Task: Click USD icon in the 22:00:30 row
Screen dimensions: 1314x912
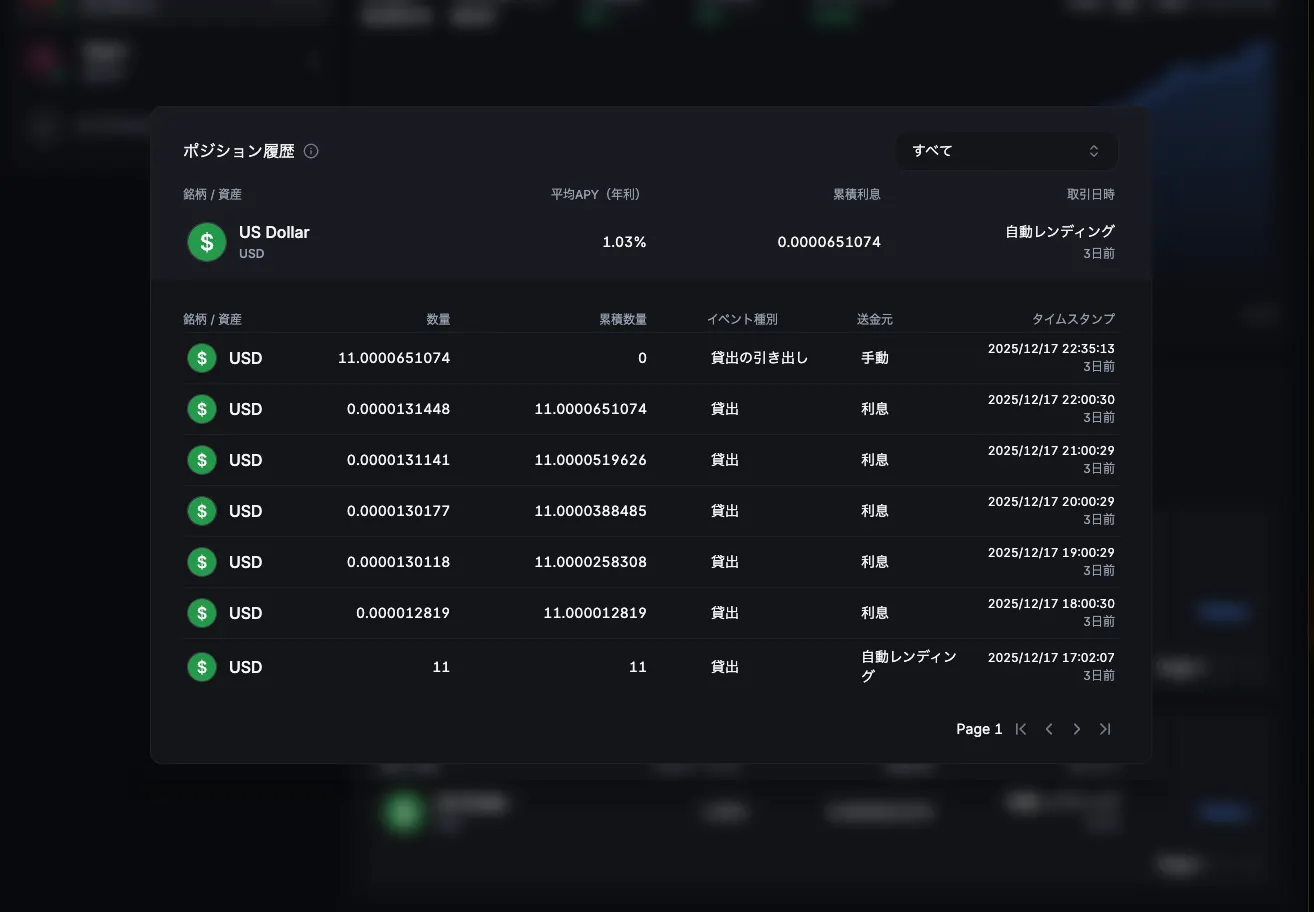Action: (202, 409)
